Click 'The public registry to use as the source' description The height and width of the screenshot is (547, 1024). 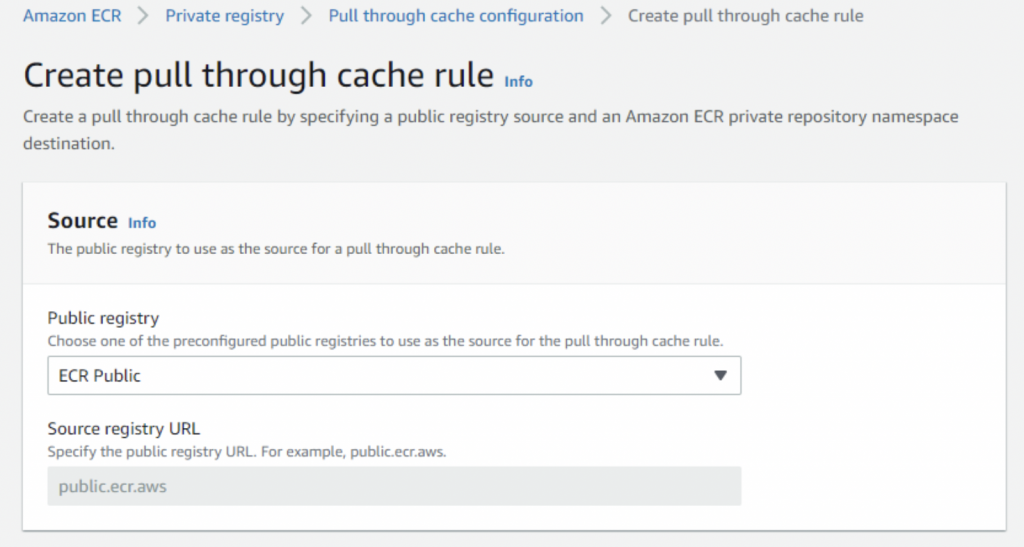pos(276,249)
